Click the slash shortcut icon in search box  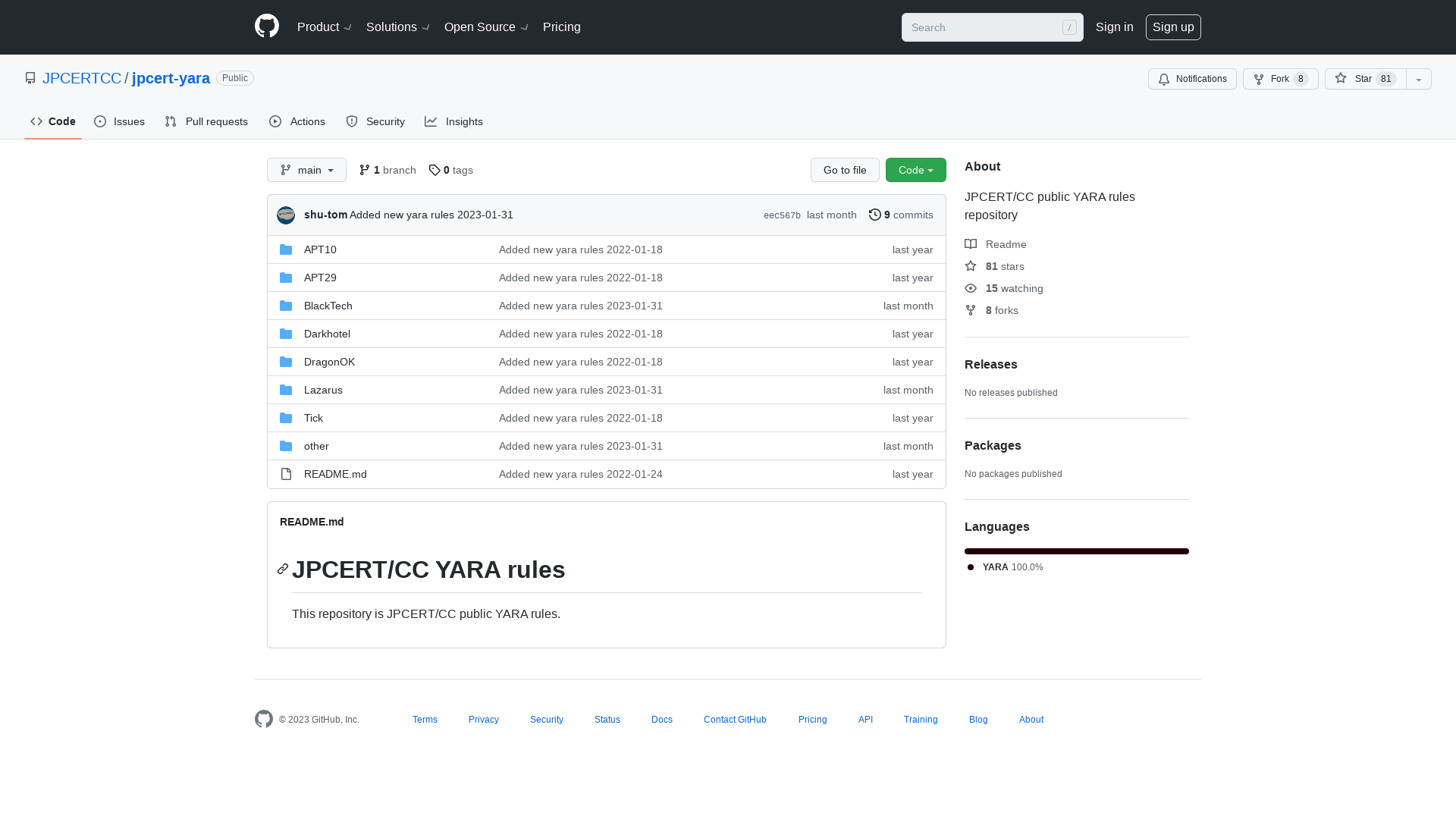point(1069,27)
